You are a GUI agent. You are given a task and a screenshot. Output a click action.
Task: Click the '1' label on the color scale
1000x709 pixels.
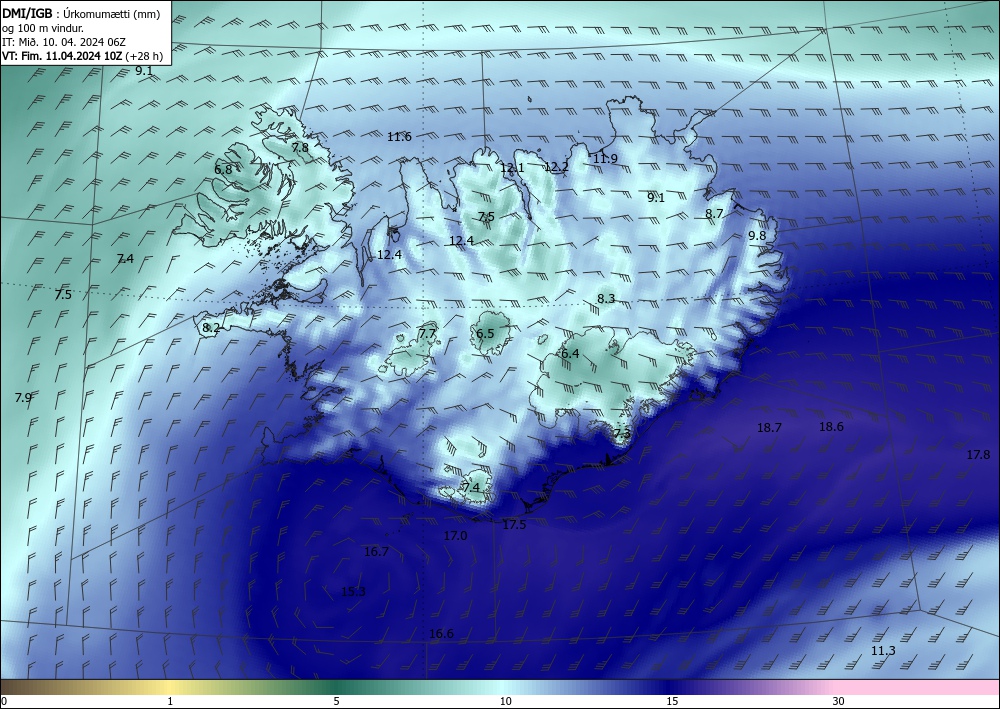(x=170, y=701)
